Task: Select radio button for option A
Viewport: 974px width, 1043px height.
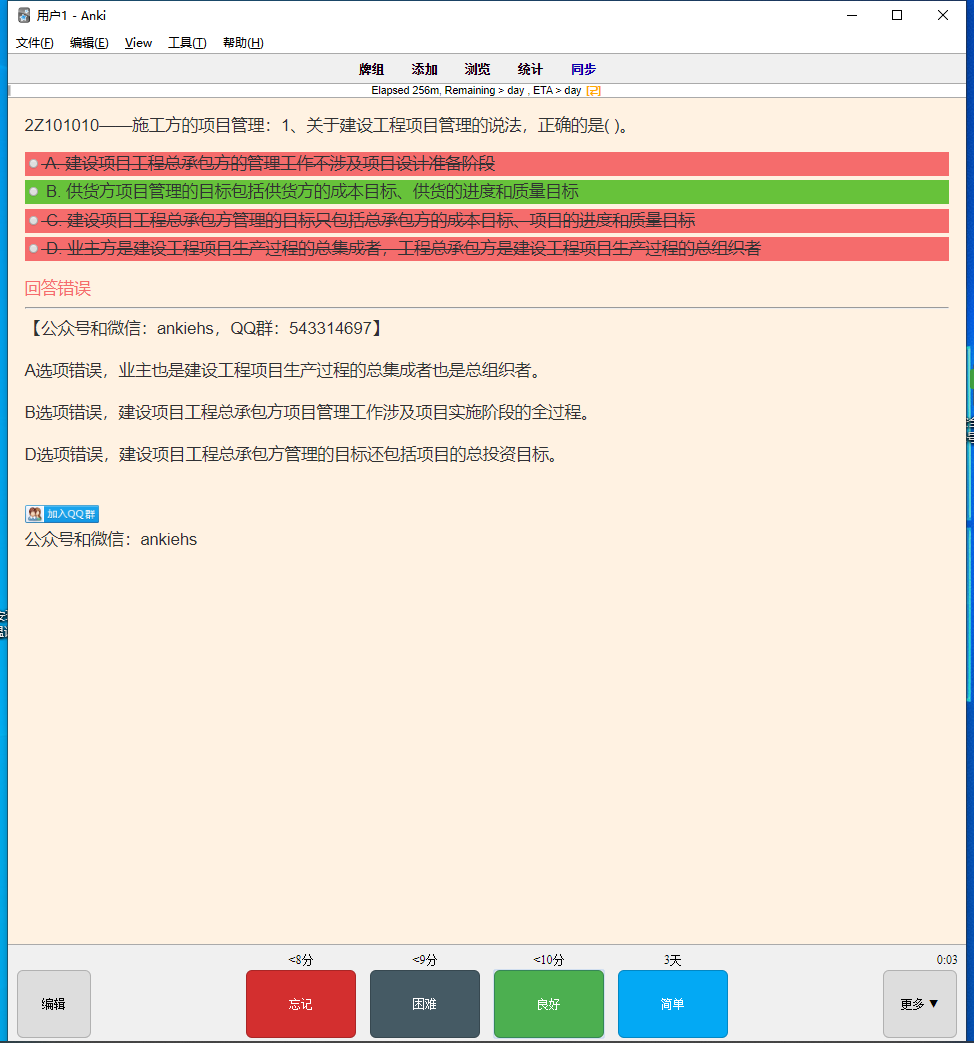Action: pyautogui.click(x=33, y=164)
